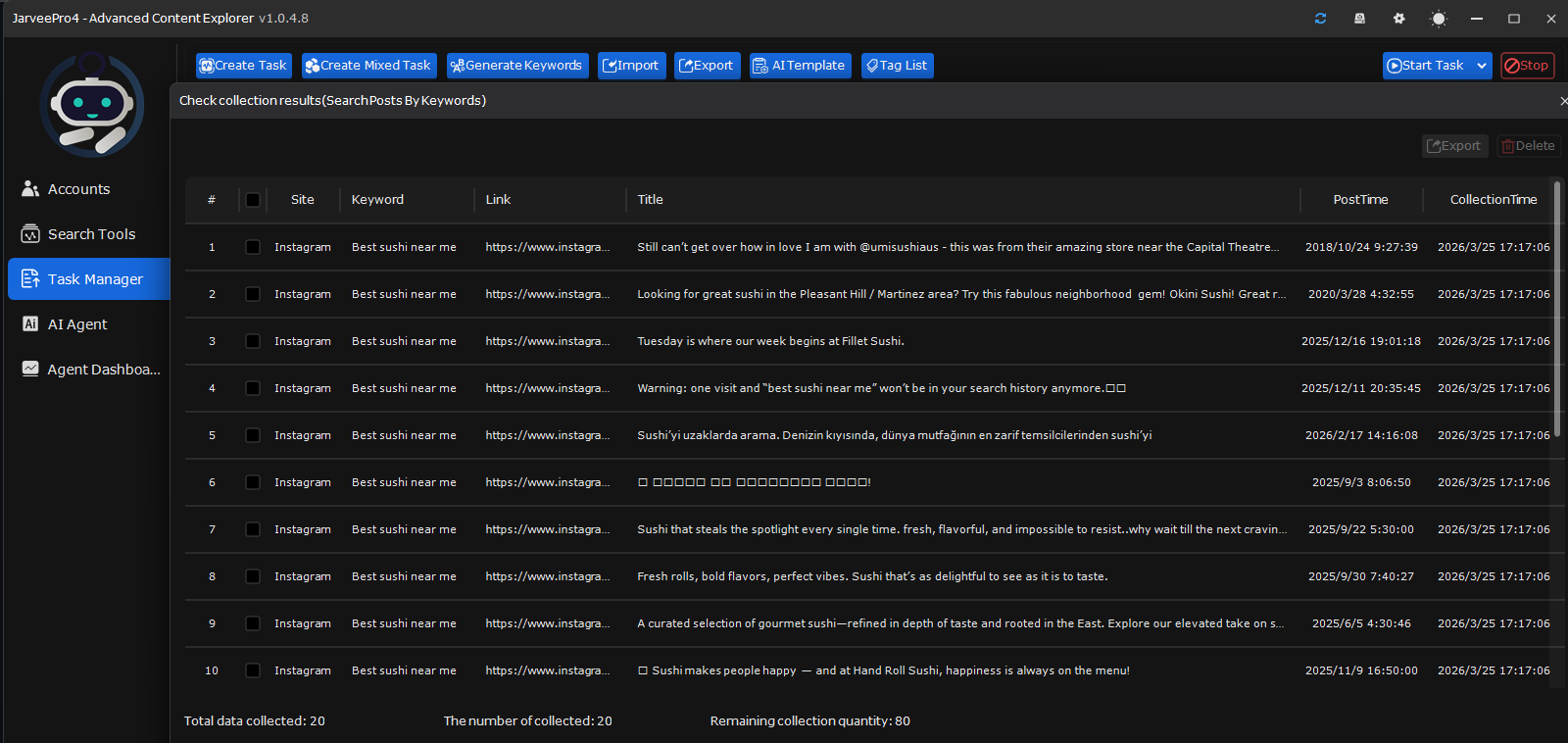
Task: Check the select-all checkbox in table header
Action: [x=253, y=200]
